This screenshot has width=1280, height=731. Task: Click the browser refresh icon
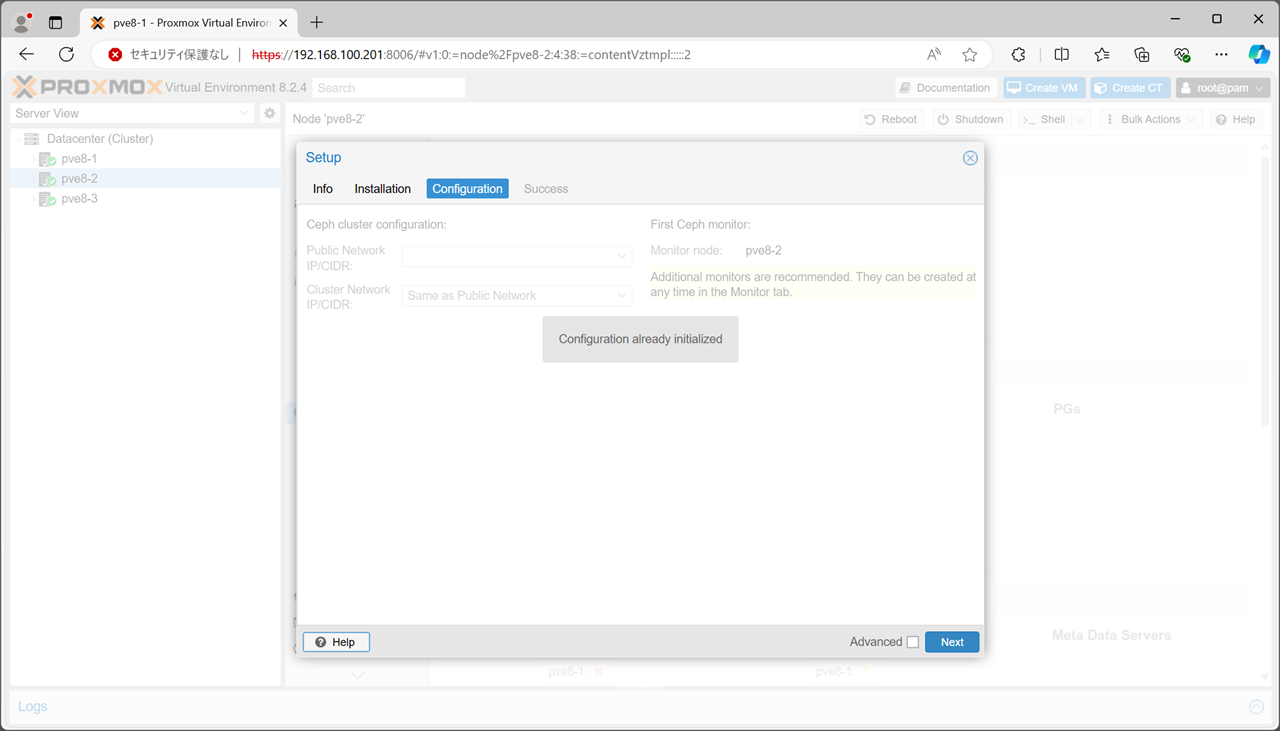tap(67, 55)
